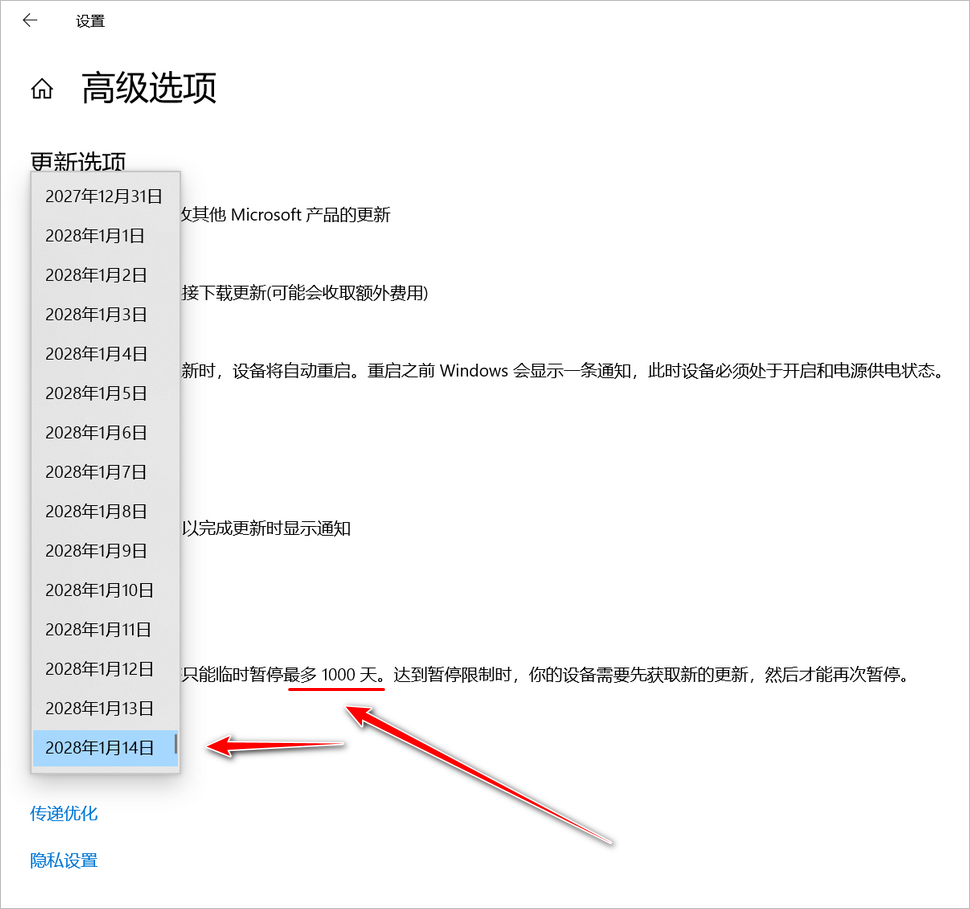Image resolution: width=970 pixels, height=909 pixels.
Task: Click the back arrow icon
Action: coord(30,20)
